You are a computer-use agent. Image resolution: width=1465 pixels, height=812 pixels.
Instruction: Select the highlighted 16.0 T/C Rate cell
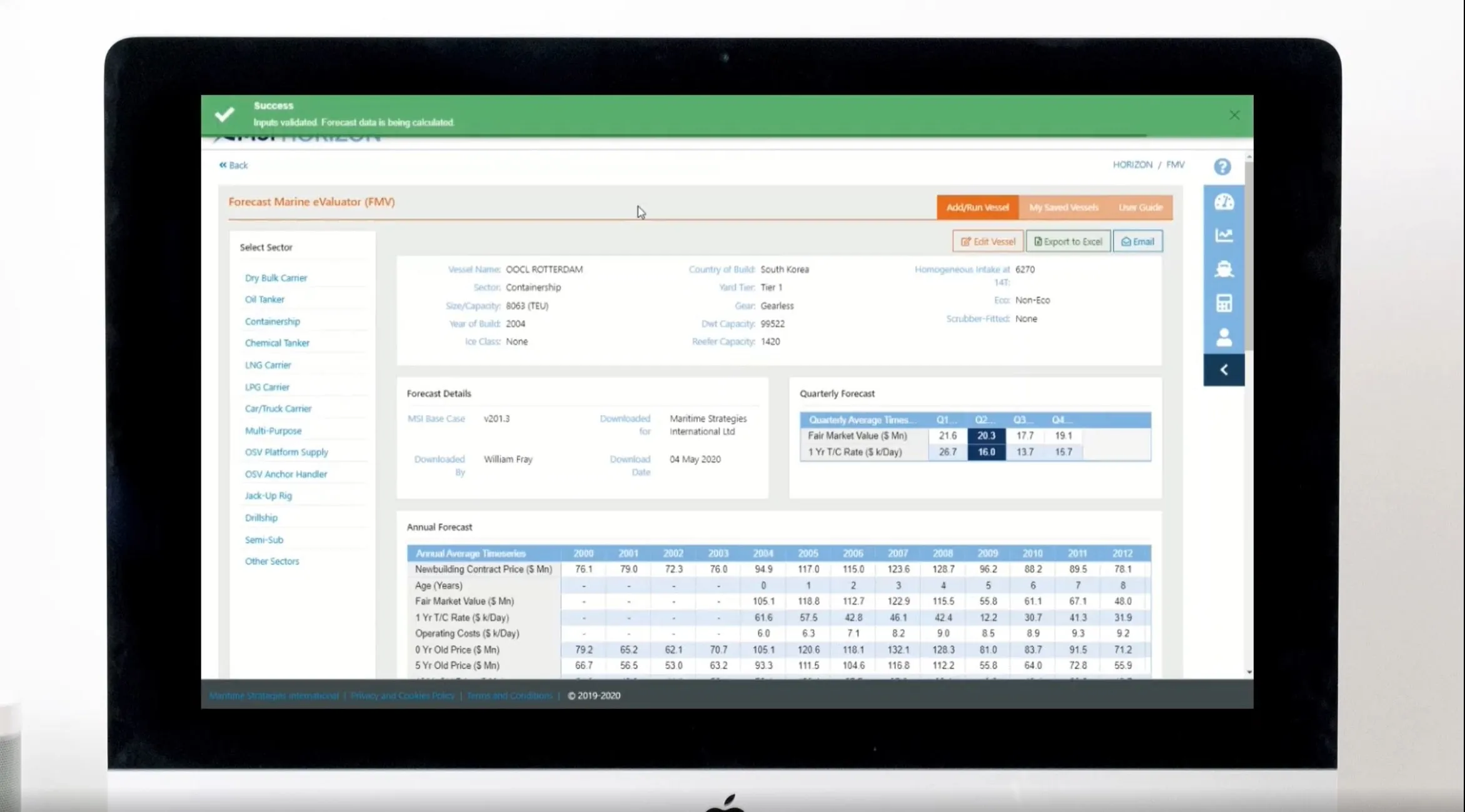986,452
